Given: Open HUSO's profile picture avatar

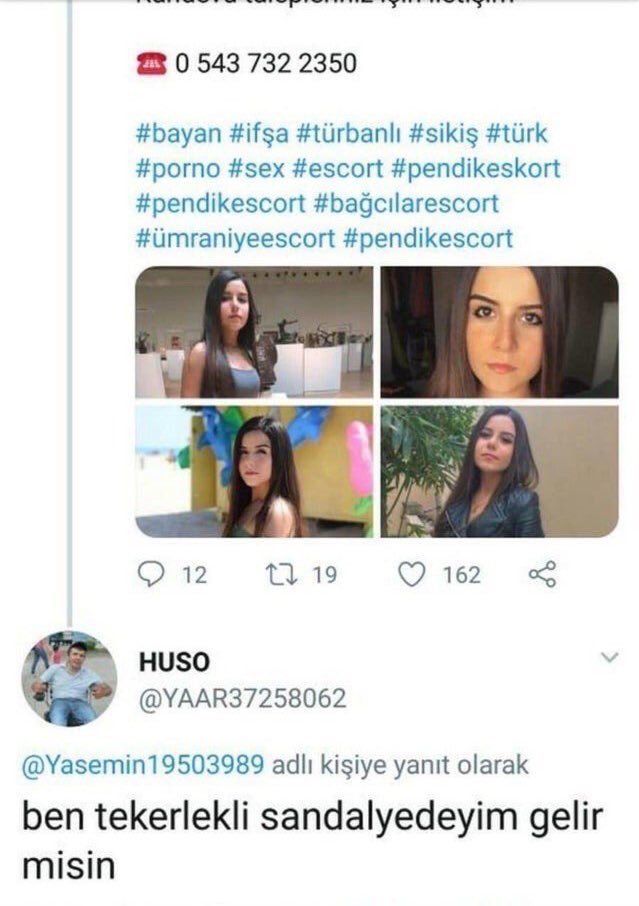Looking at the screenshot, I should tap(69, 679).
